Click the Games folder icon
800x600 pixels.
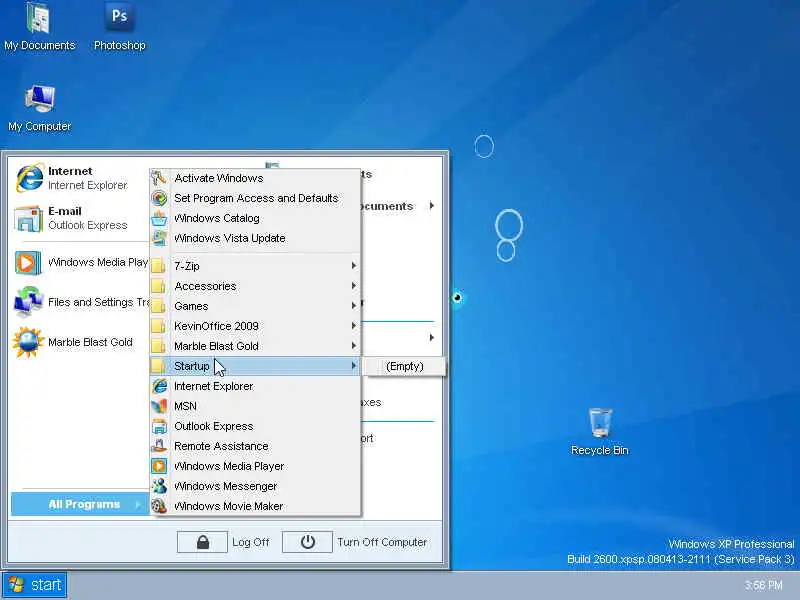point(159,306)
